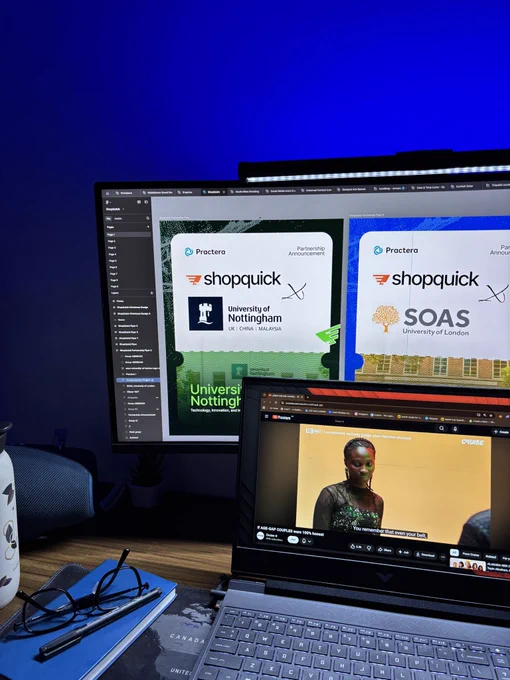Select the Partnership Announcement layer

tap(141, 415)
